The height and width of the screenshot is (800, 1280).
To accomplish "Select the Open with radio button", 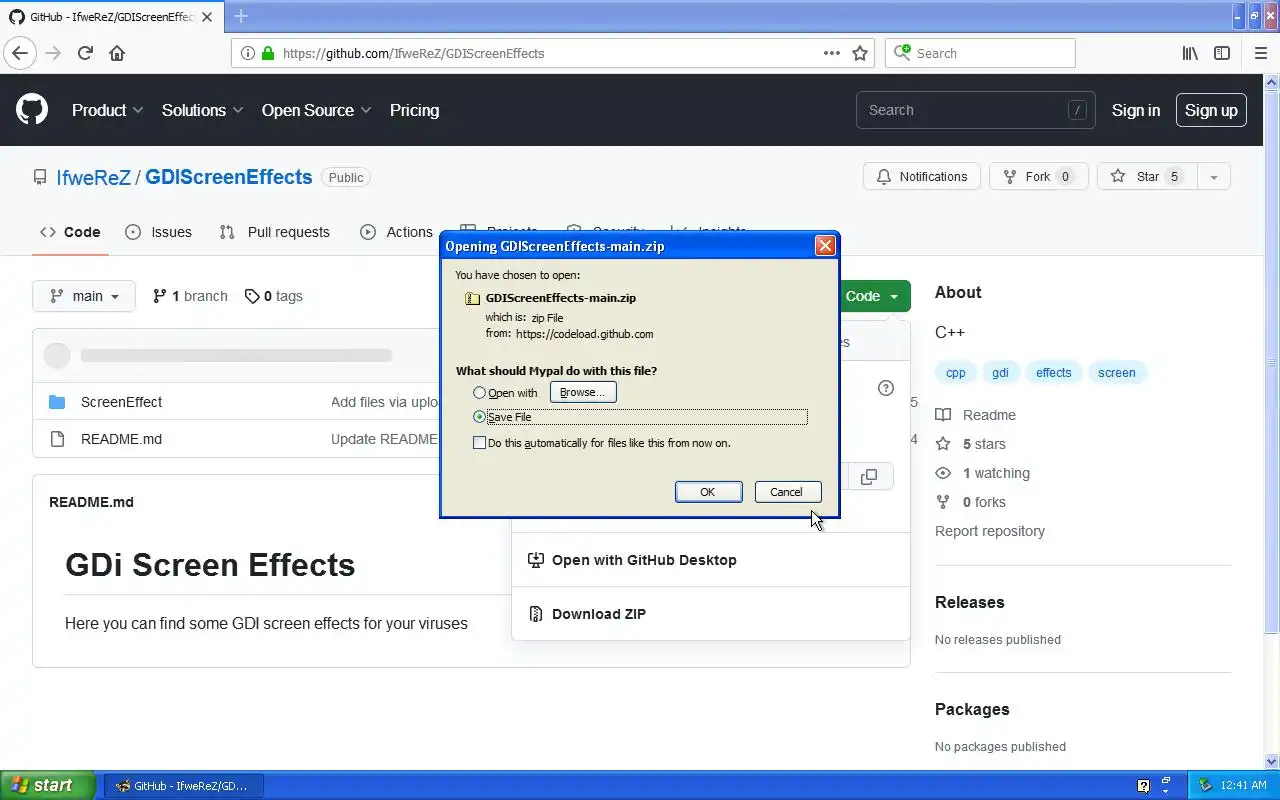I will click(x=479, y=393).
